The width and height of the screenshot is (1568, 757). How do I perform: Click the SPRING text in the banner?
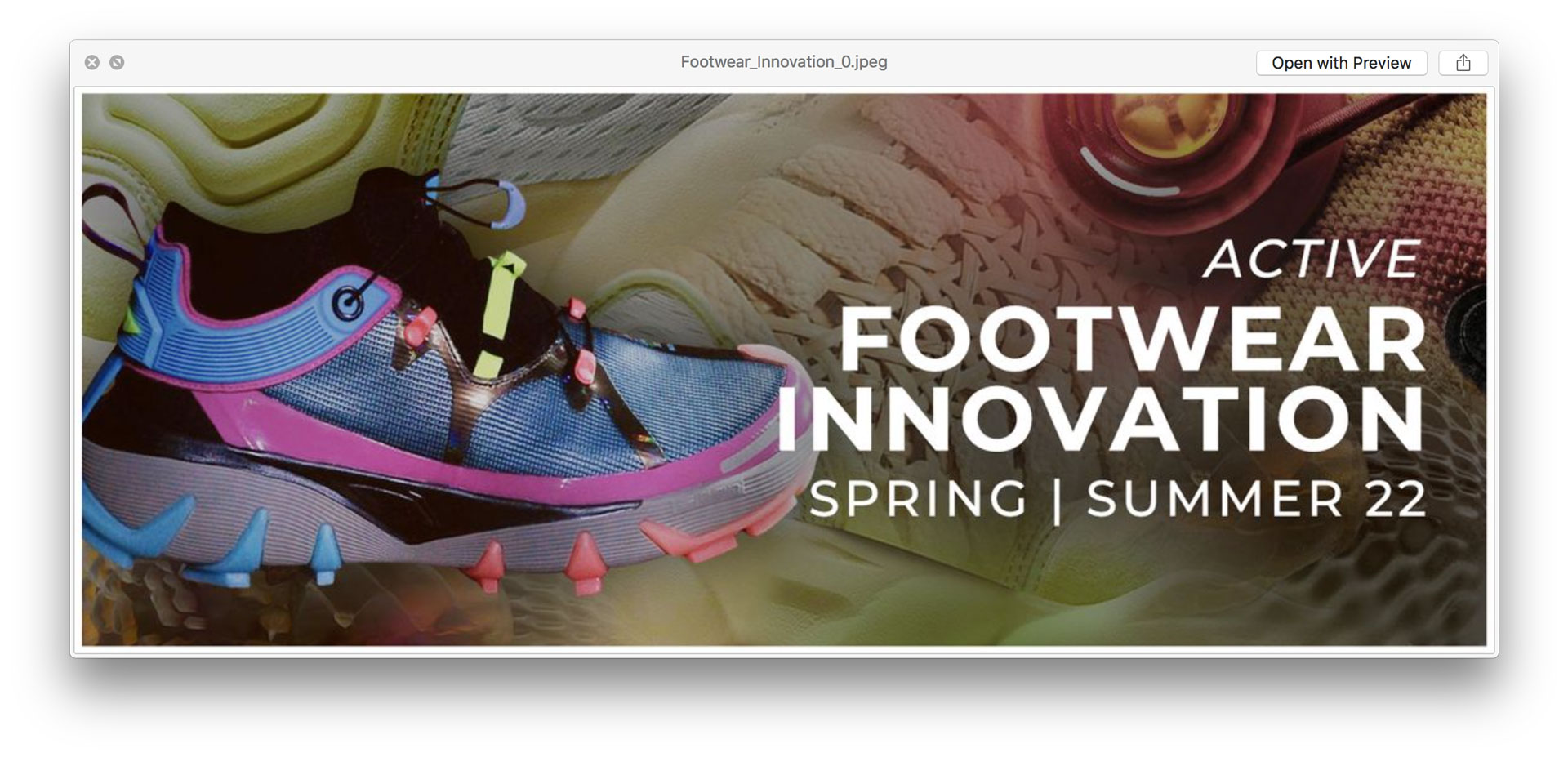[x=918, y=499]
